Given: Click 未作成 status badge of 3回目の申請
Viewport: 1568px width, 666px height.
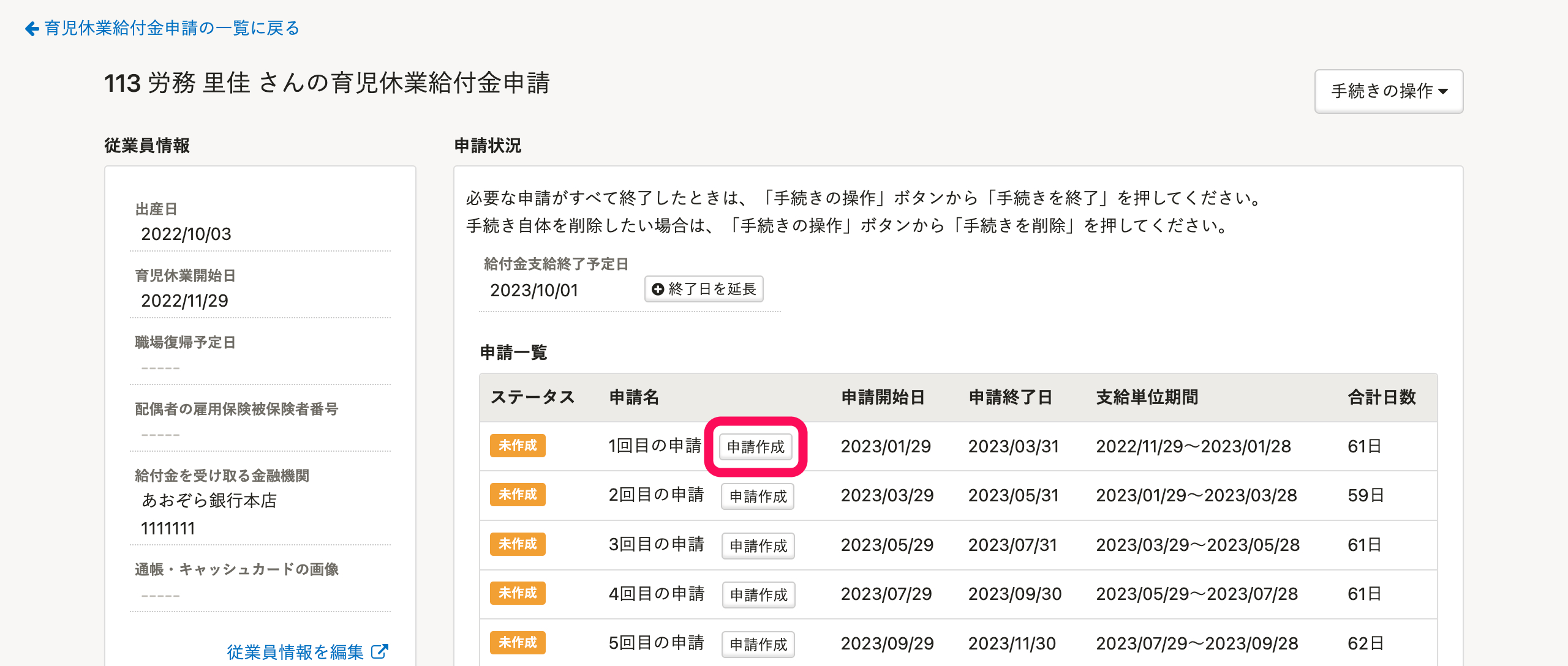Looking at the screenshot, I should point(518,544).
